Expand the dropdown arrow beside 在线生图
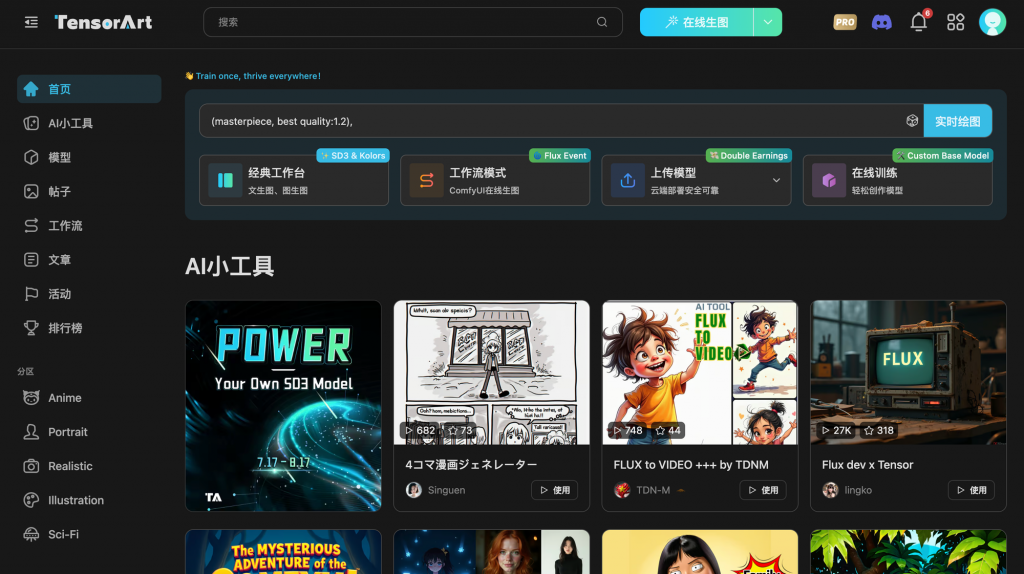 [768, 22]
